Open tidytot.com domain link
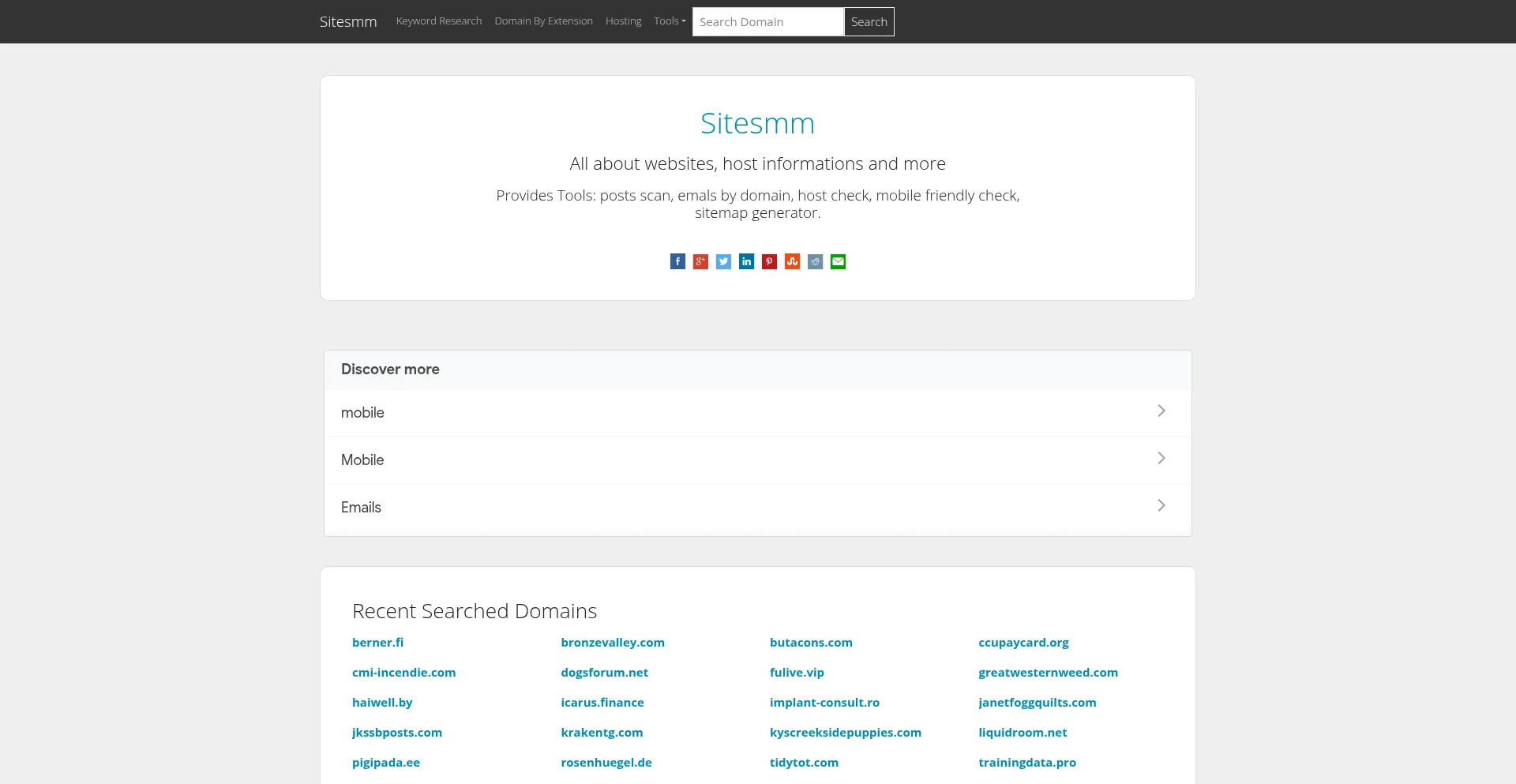 point(804,763)
